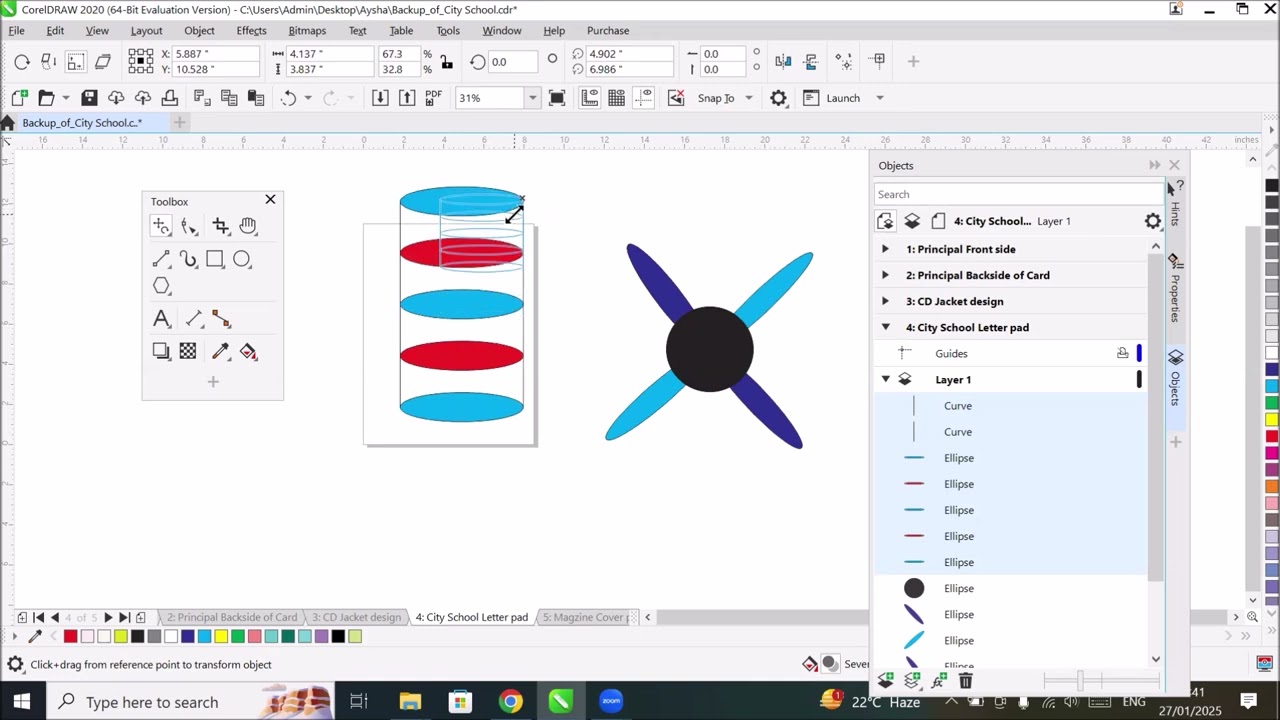
Task: Collapse Layer 1 in Objects docker
Action: coord(885,379)
